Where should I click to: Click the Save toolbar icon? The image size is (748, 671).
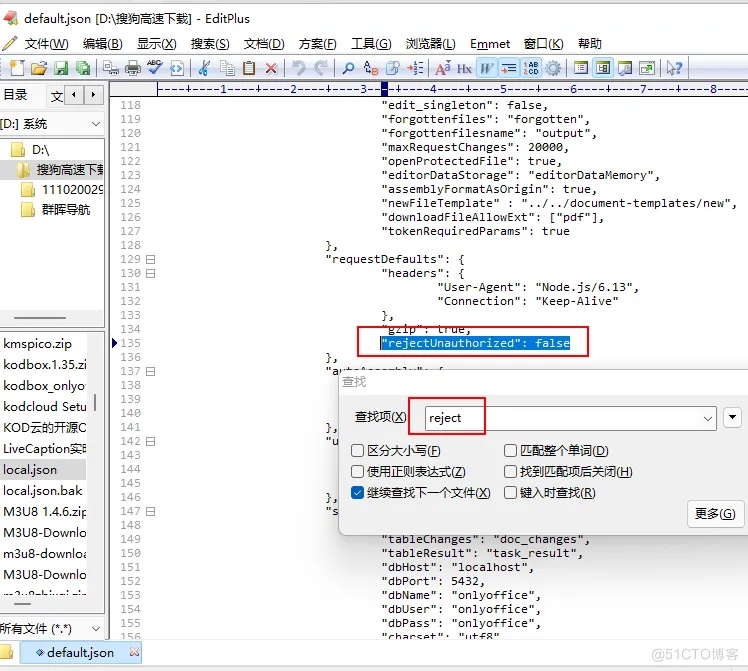pos(61,68)
